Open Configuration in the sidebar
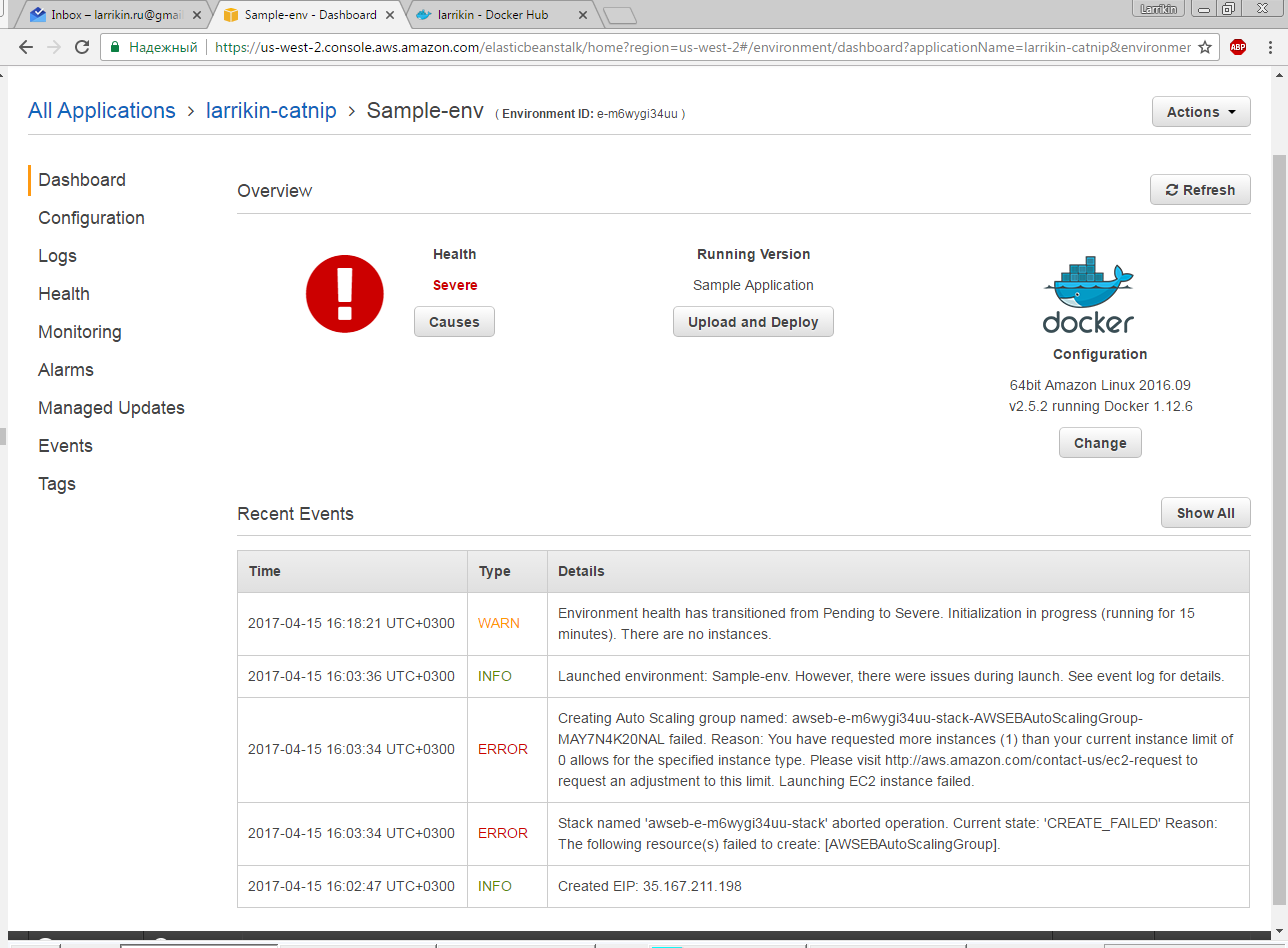This screenshot has width=1288, height=948. (91, 218)
